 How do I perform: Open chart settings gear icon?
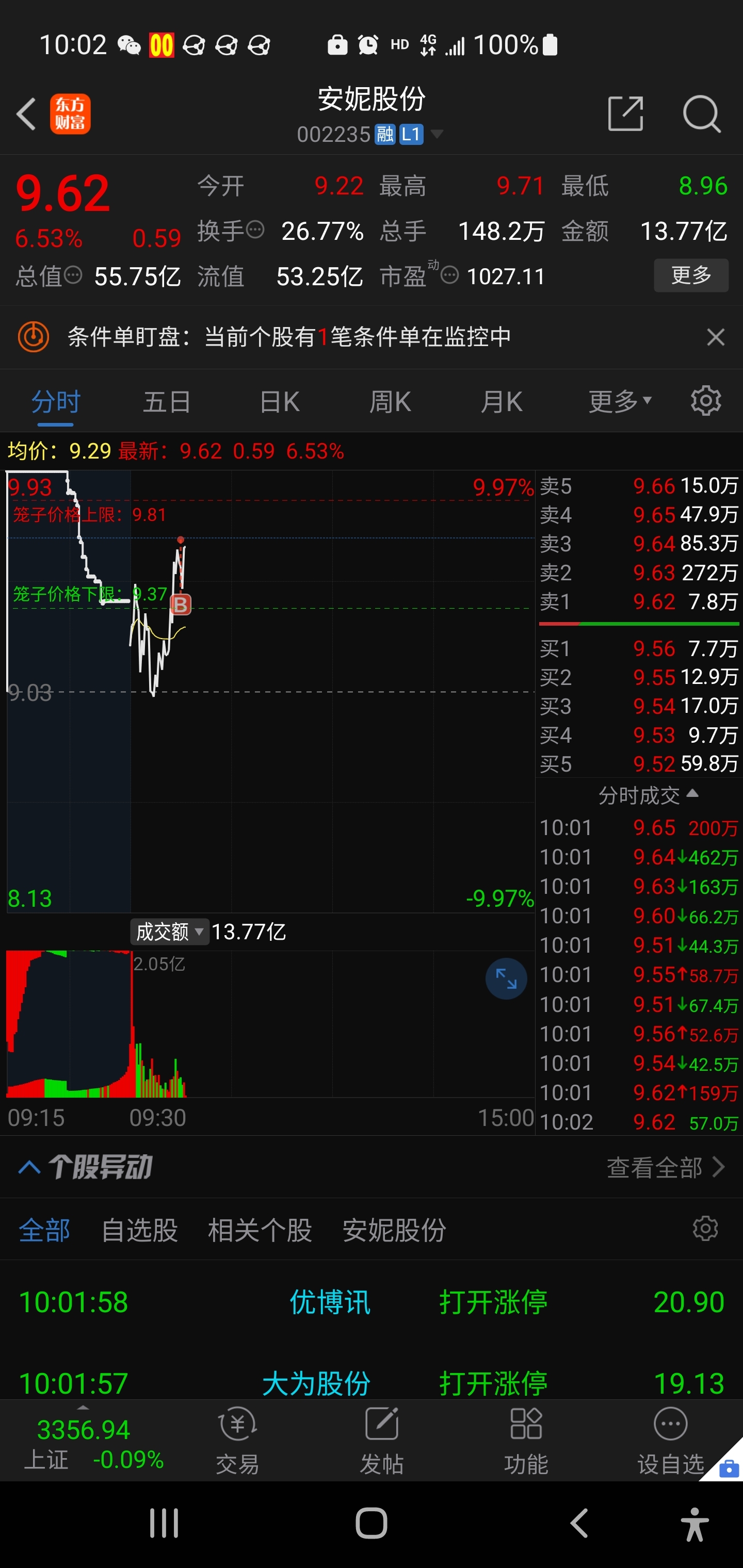tap(706, 401)
